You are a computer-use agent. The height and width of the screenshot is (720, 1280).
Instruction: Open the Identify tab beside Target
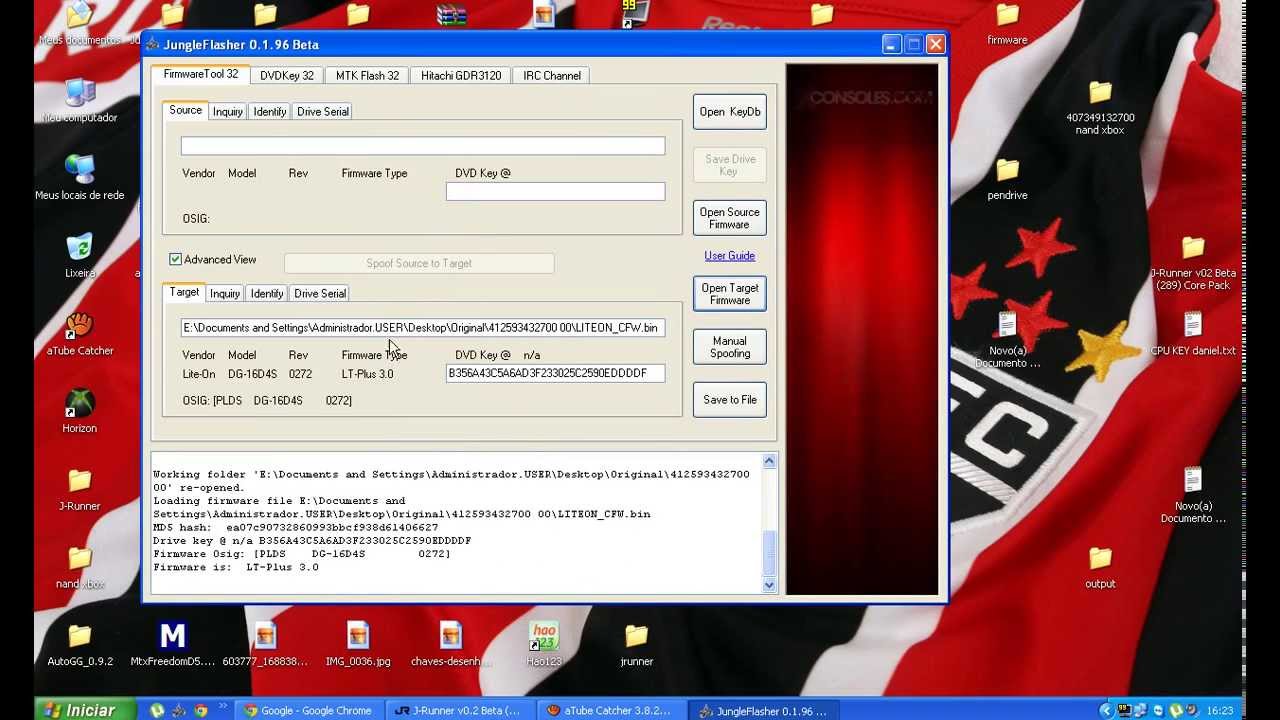267,293
